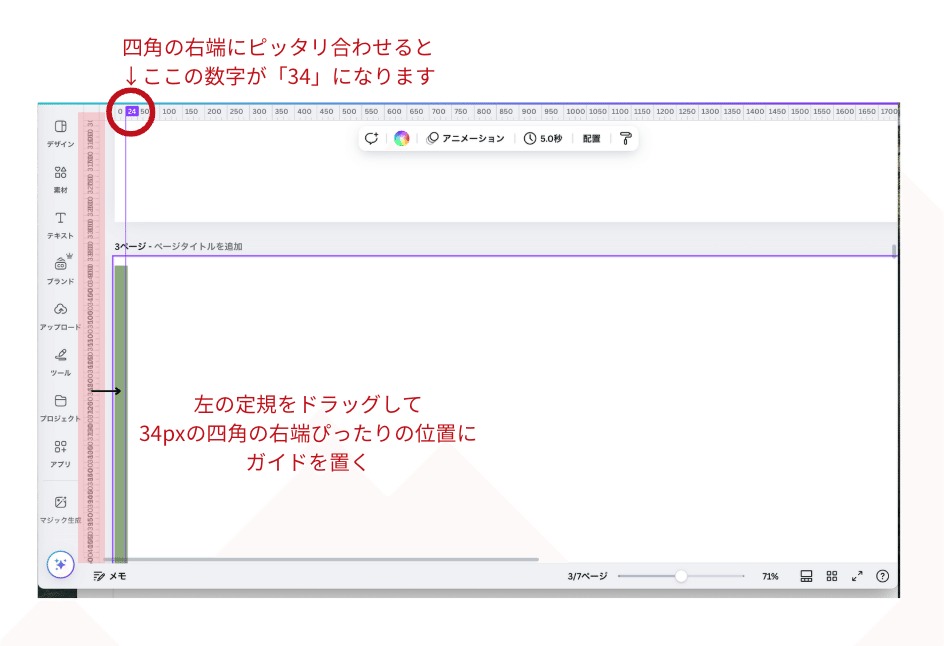Click the 3/7ページ page indicator
The image size is (944, 646).
pos(587,576)
